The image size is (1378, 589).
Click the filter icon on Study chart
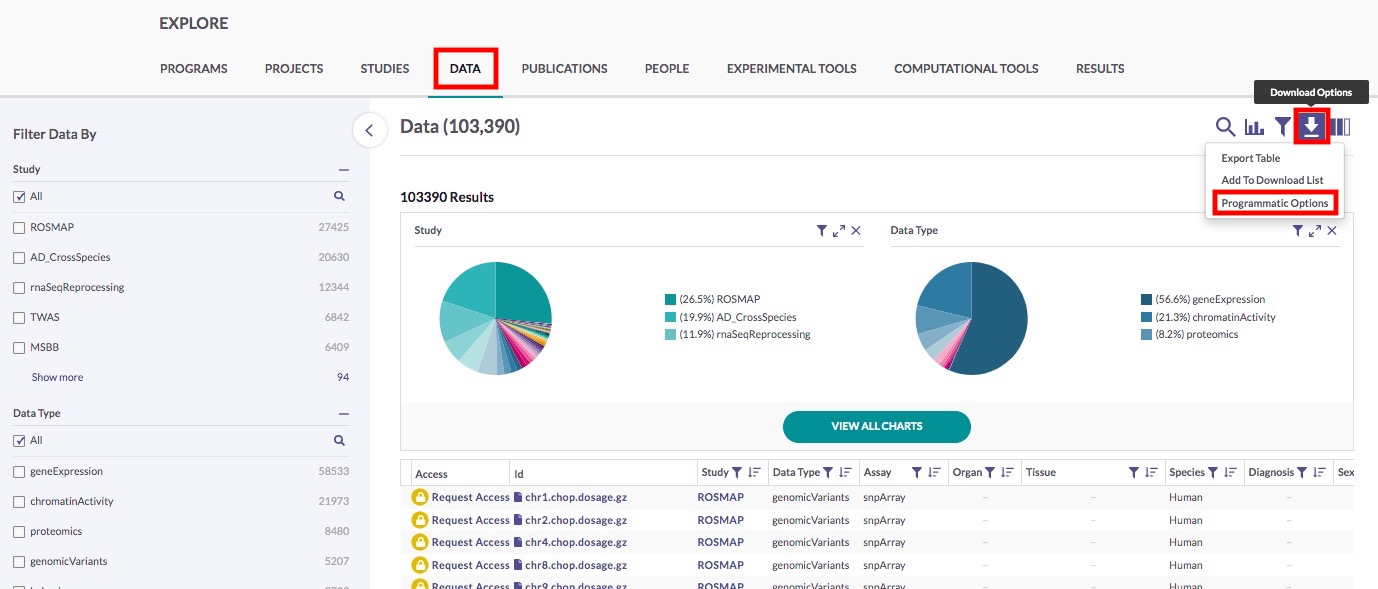[822, 231]
